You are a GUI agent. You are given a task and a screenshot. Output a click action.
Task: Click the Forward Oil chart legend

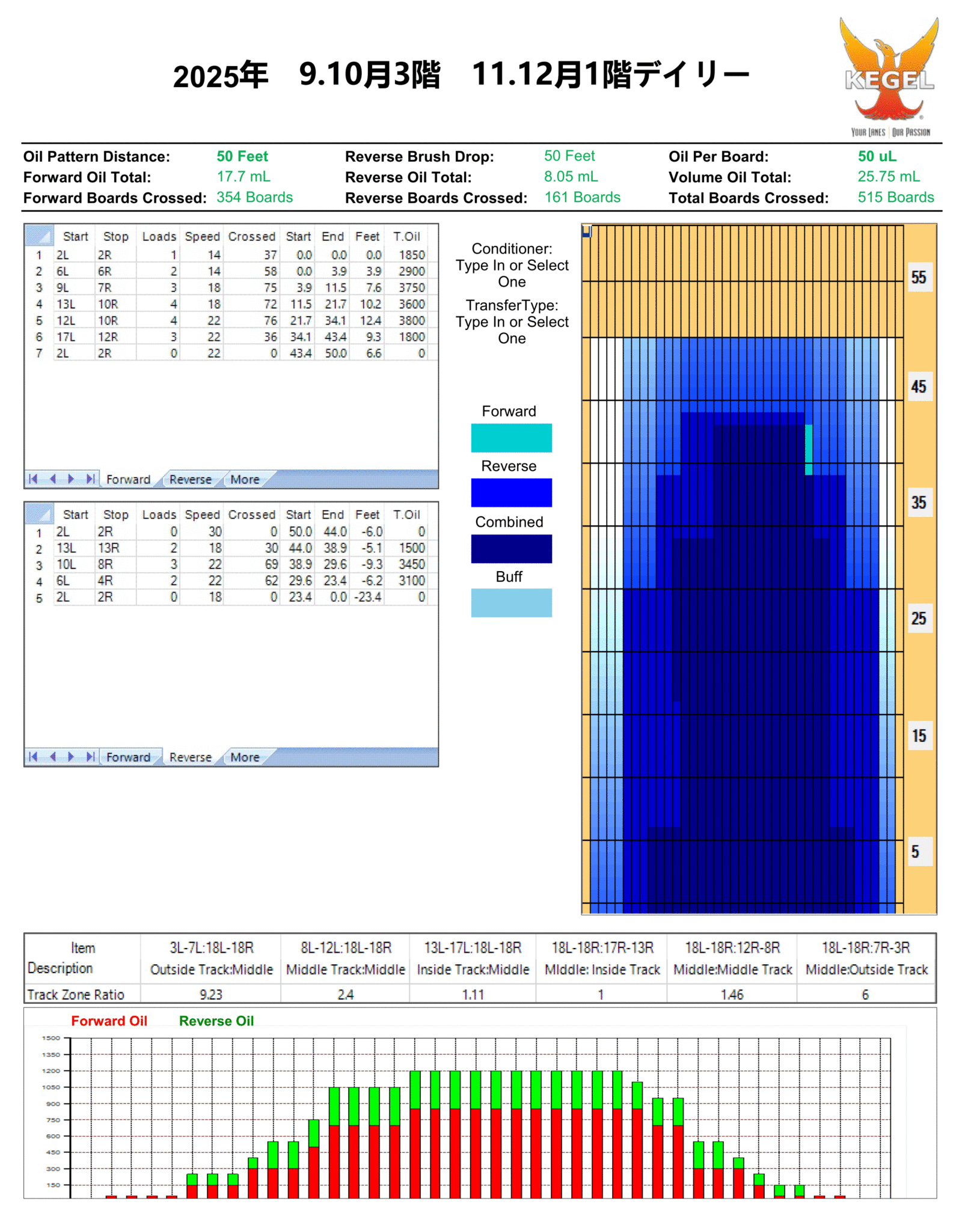[x=109, y=1021]
